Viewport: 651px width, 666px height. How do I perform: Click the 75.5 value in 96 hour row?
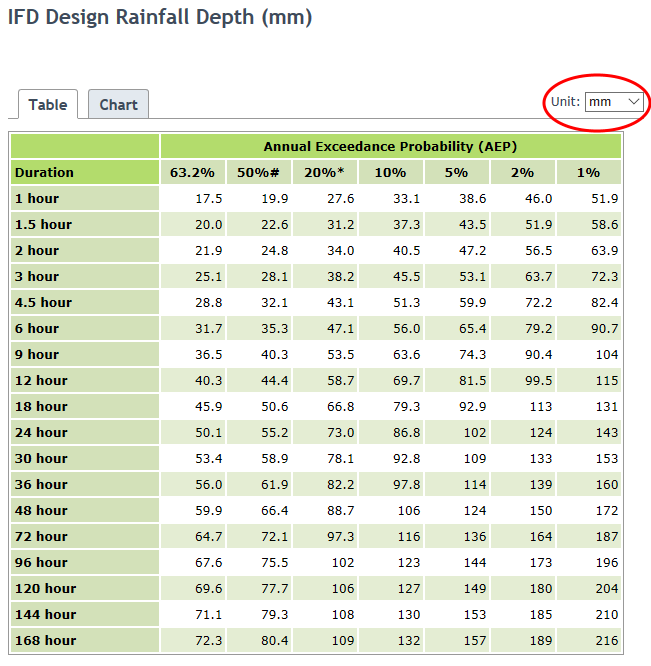point(274,562)
